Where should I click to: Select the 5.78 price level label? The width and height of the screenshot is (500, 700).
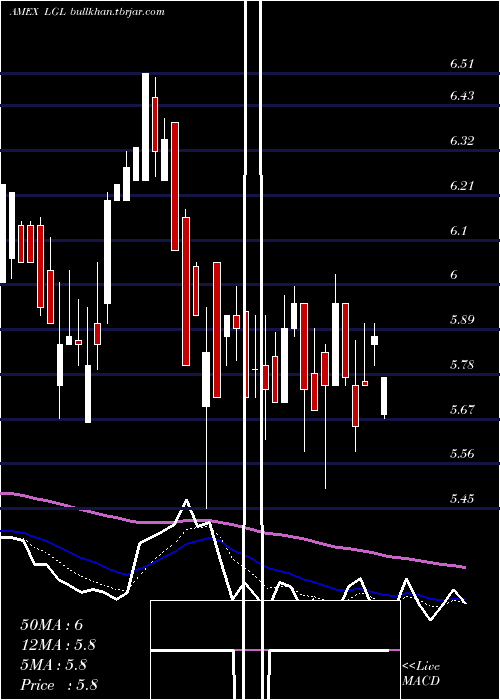coord(462,365)
